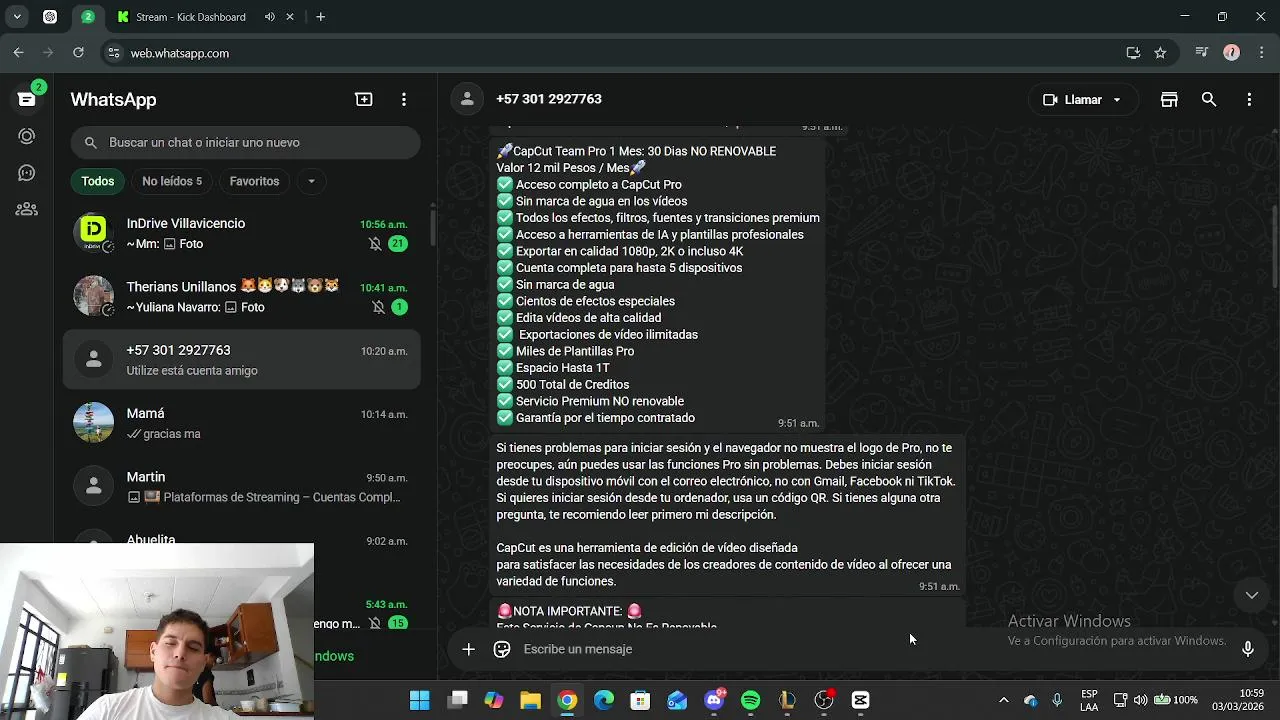Open chat options three-dot menu
The image size is (1280, 720).
(x=1249, y=99)
